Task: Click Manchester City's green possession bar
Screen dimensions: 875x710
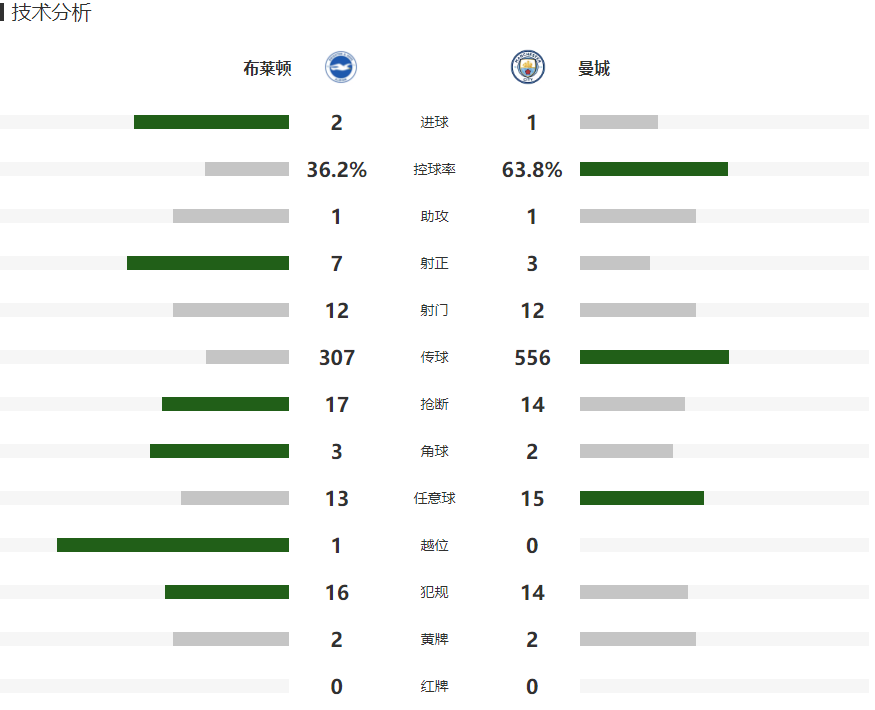Action: (654, 169)
